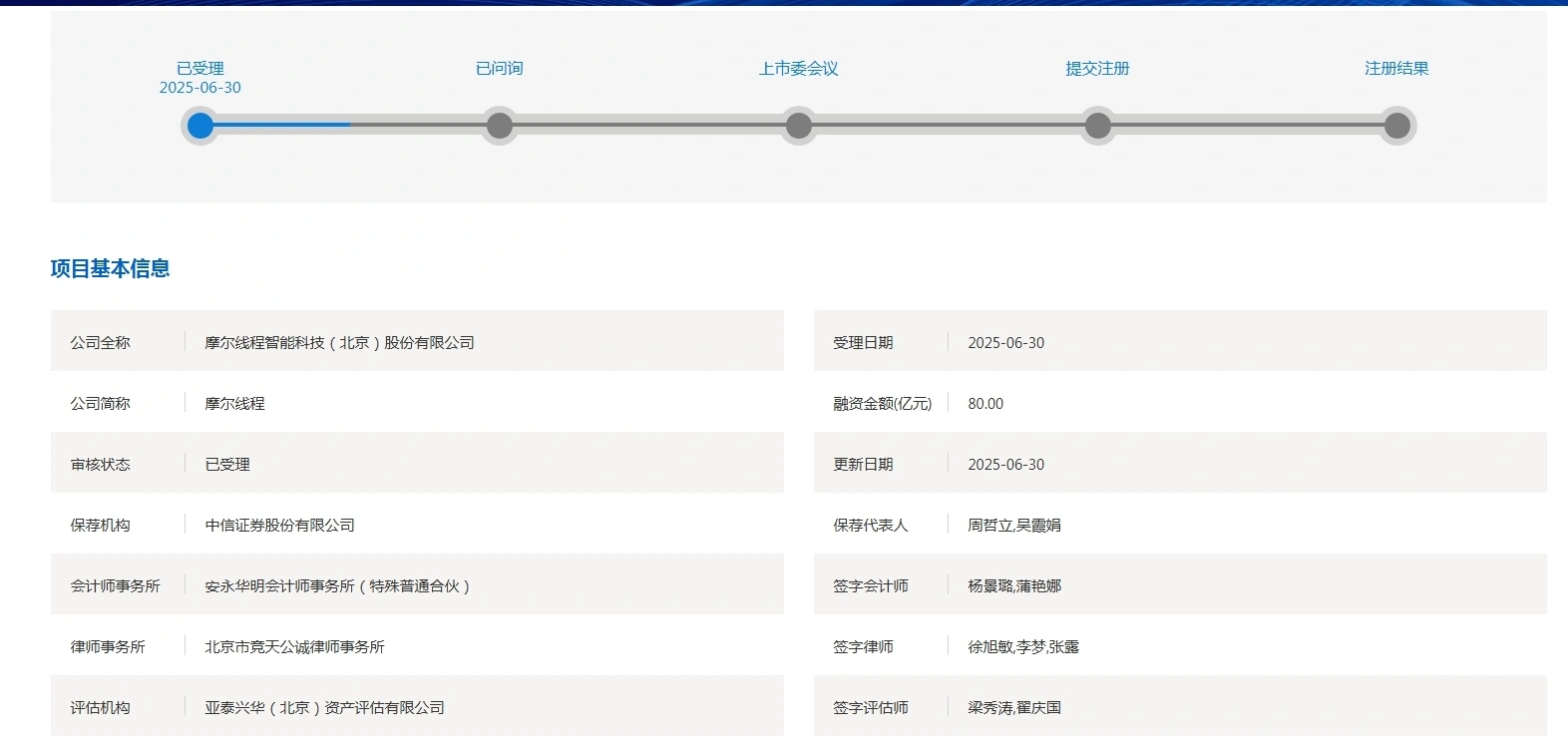
Task: Click the 律师事务所 field label
Action: pos(108,646)
